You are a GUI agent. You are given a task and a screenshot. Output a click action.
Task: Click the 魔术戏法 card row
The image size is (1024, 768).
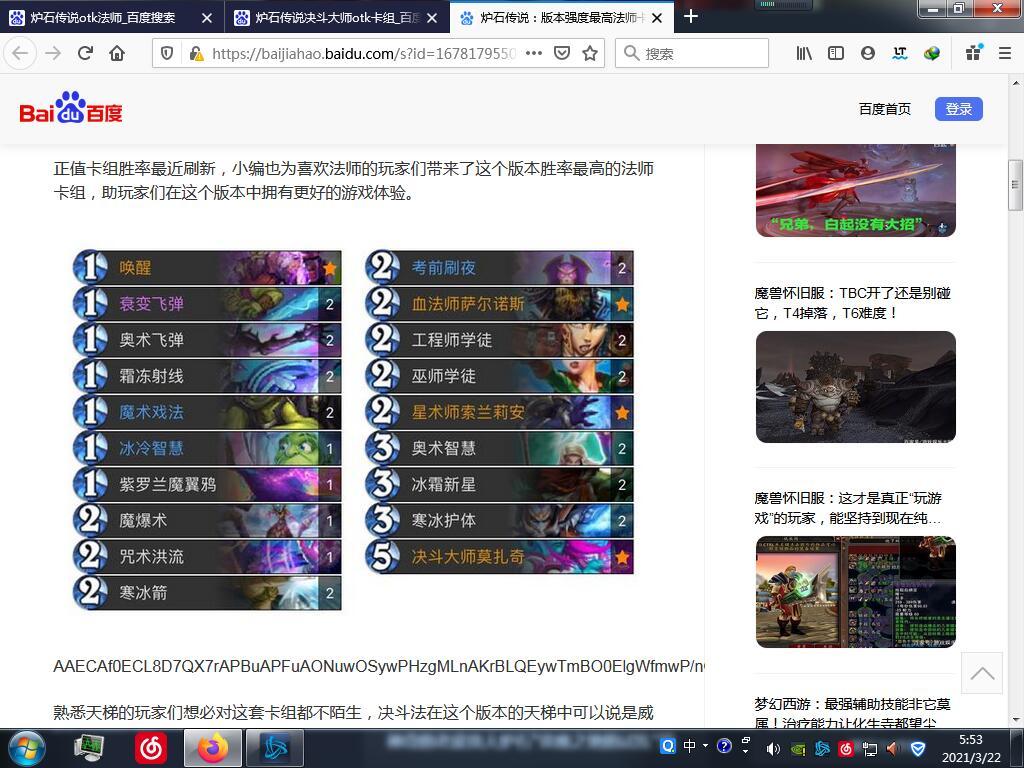(207, 412)
